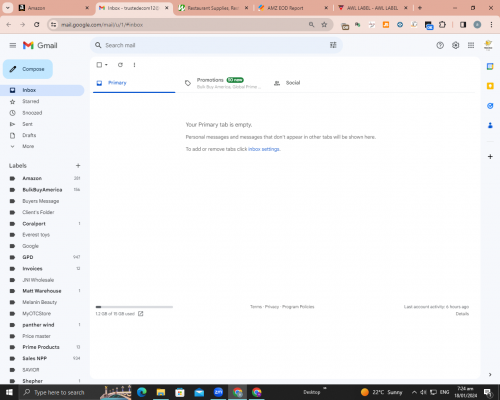
Task: Open the Sent folder
Action: [x=27, y=124]
